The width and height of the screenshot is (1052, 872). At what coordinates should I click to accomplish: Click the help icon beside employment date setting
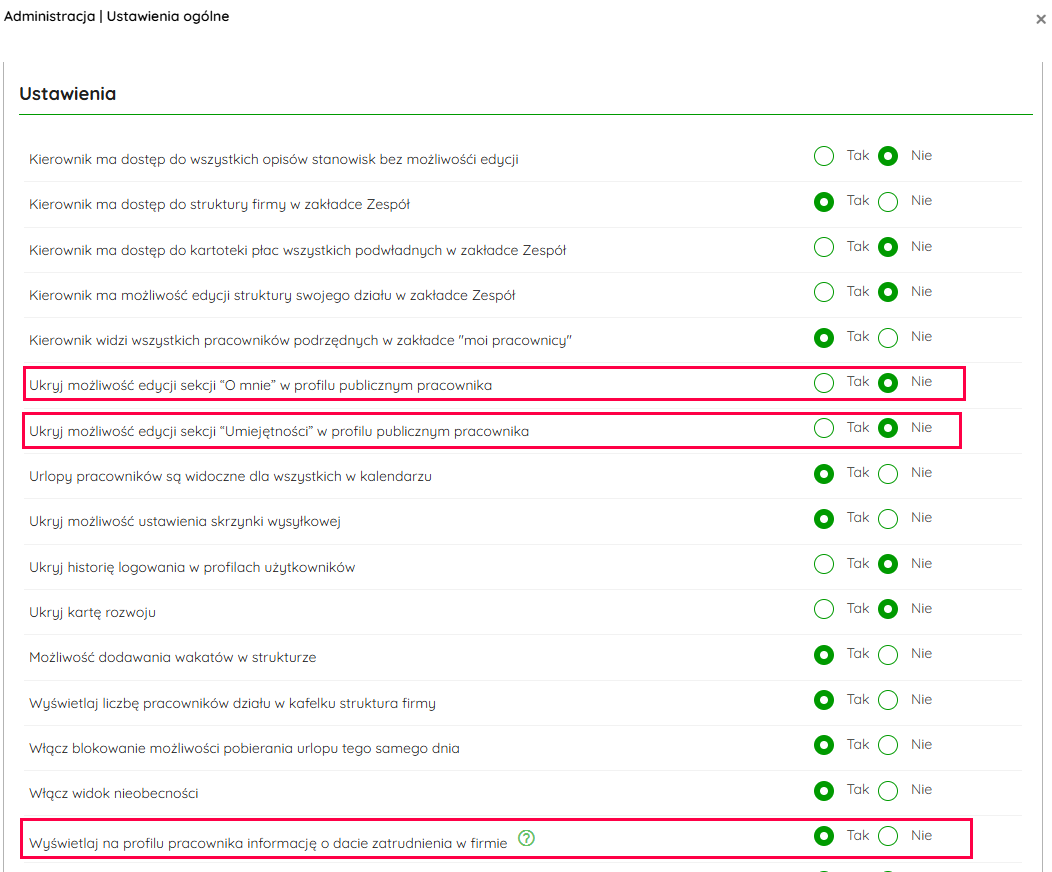tap(527, 839)
